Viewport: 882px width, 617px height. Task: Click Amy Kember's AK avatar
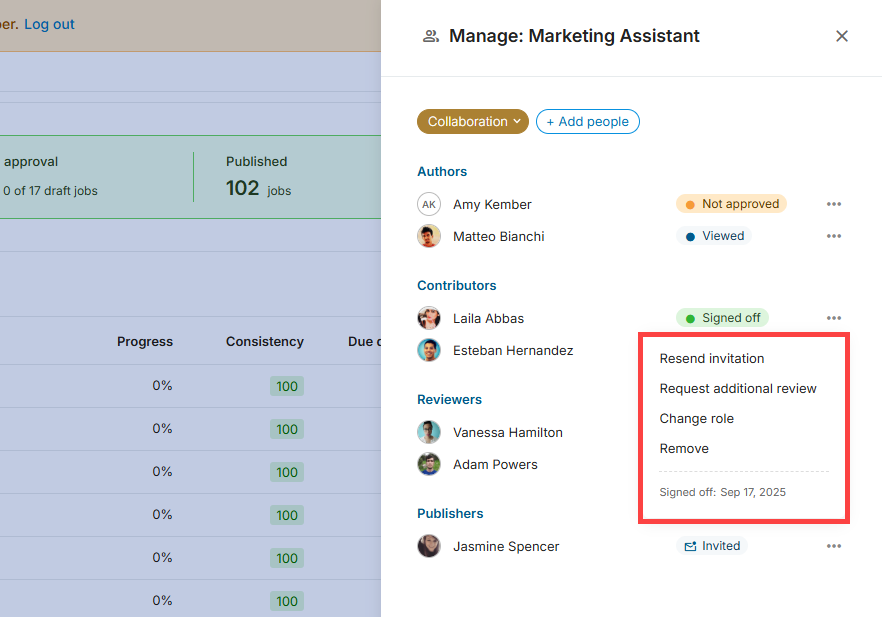429,204
